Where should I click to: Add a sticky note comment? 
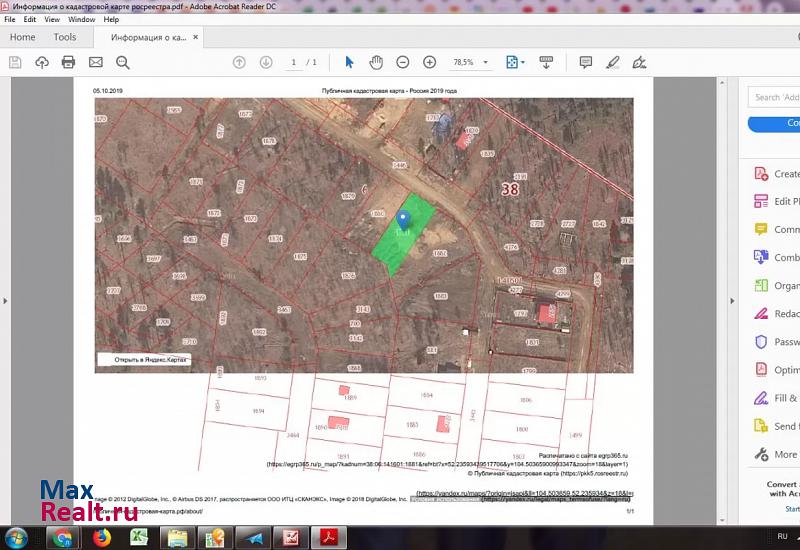[x=586, y=62]
